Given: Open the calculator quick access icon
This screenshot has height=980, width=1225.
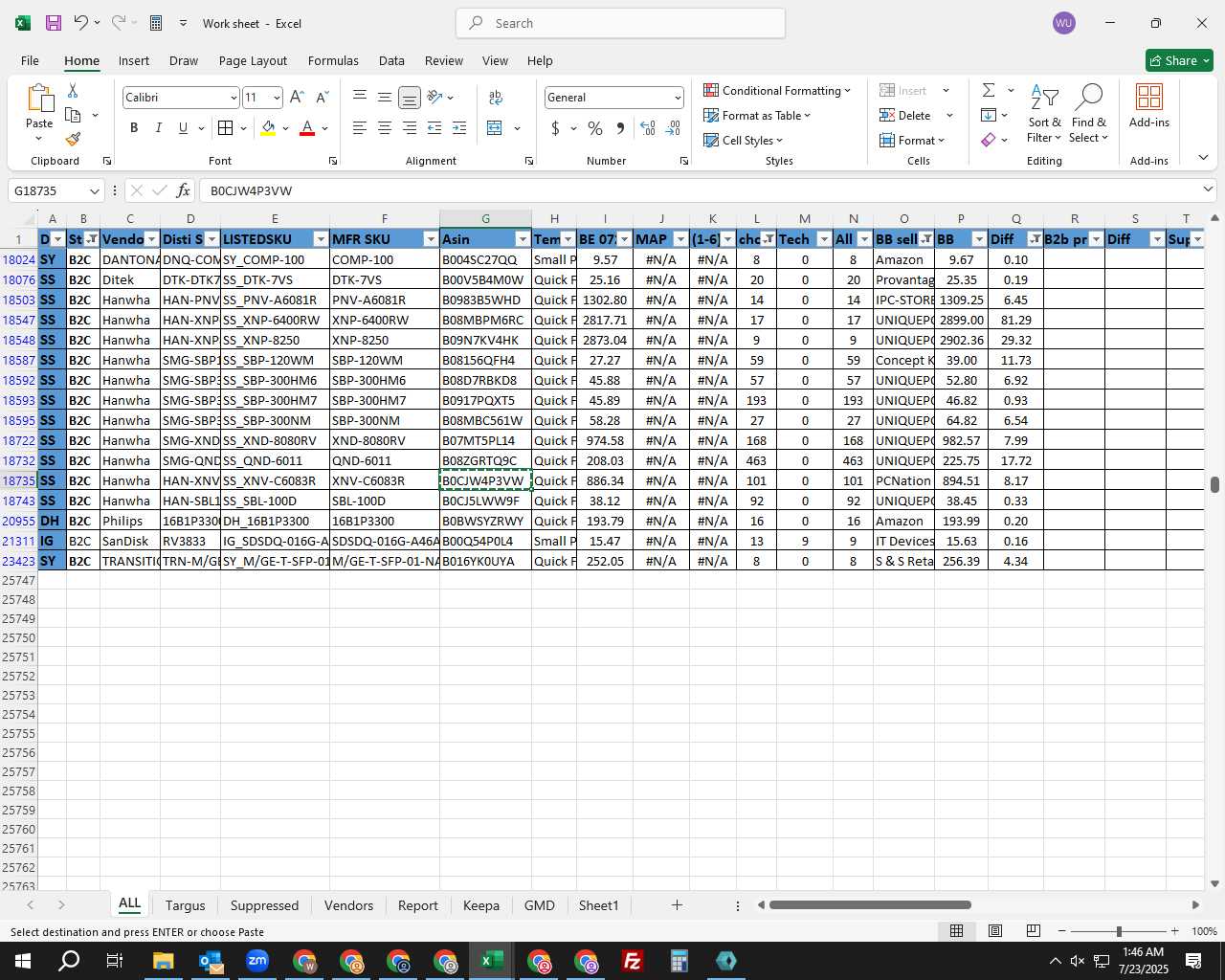Looking at the screenshot, I should pyautogui.click(x=156, y=23).
